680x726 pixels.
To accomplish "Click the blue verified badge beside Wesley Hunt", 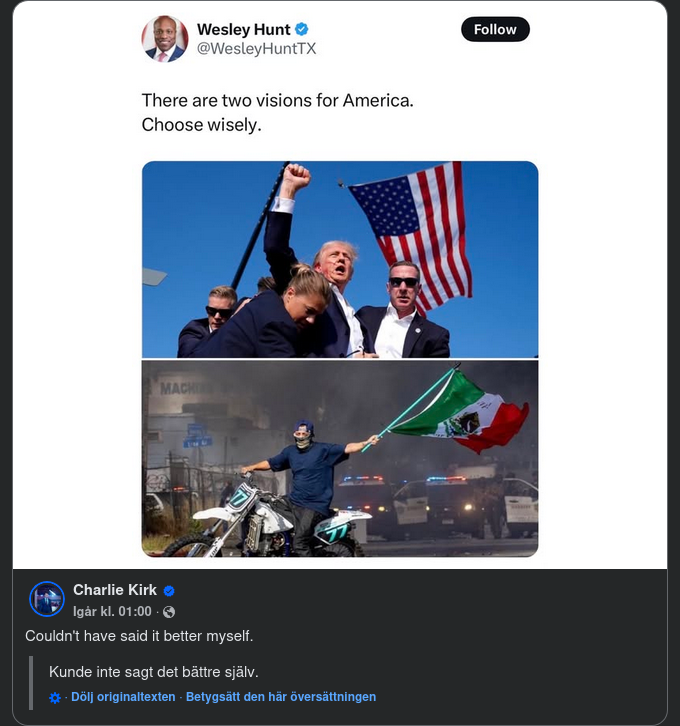I will (302, 29).
